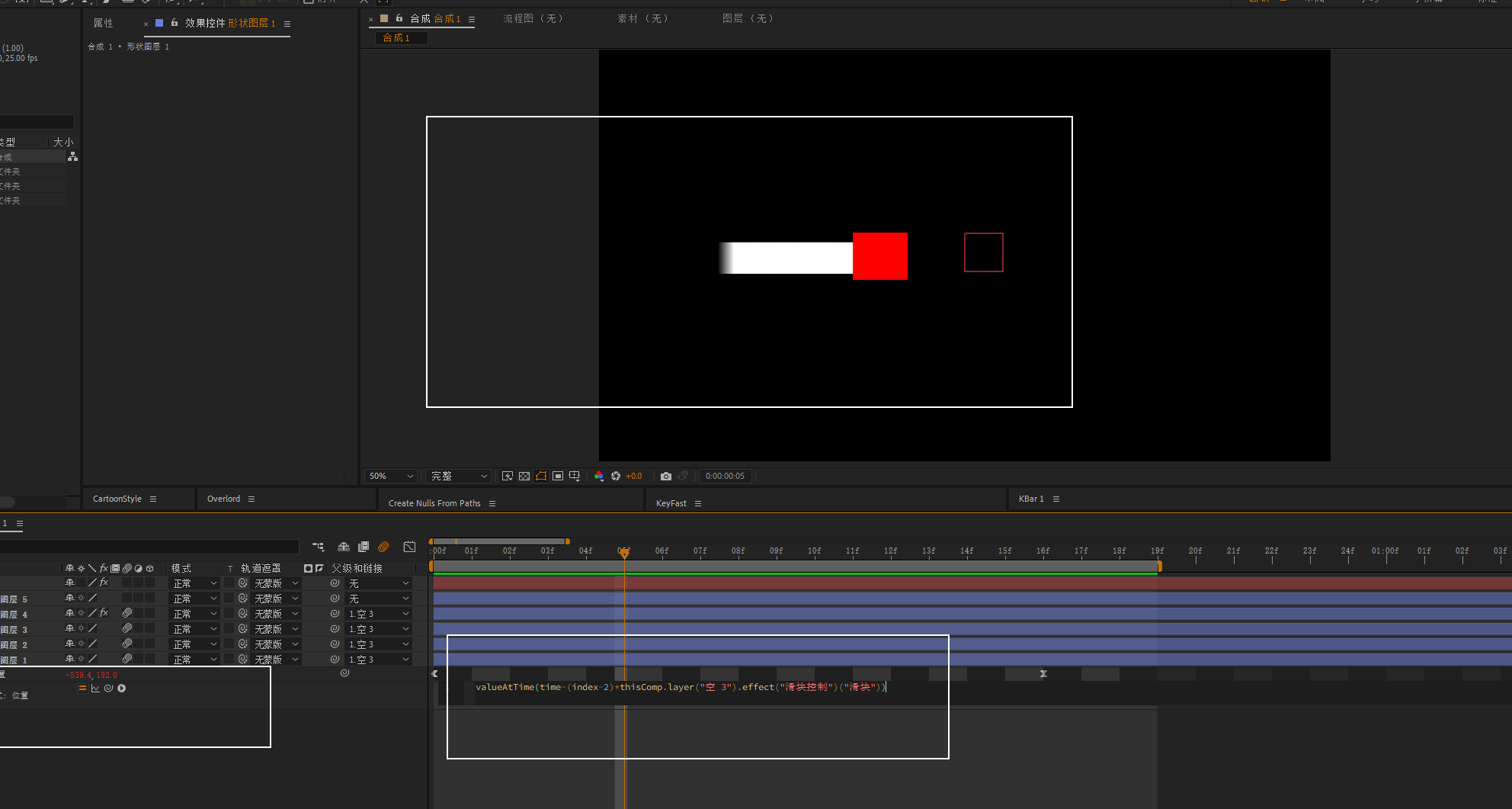Open the 50% magnification dropdown

click(391, 476)
